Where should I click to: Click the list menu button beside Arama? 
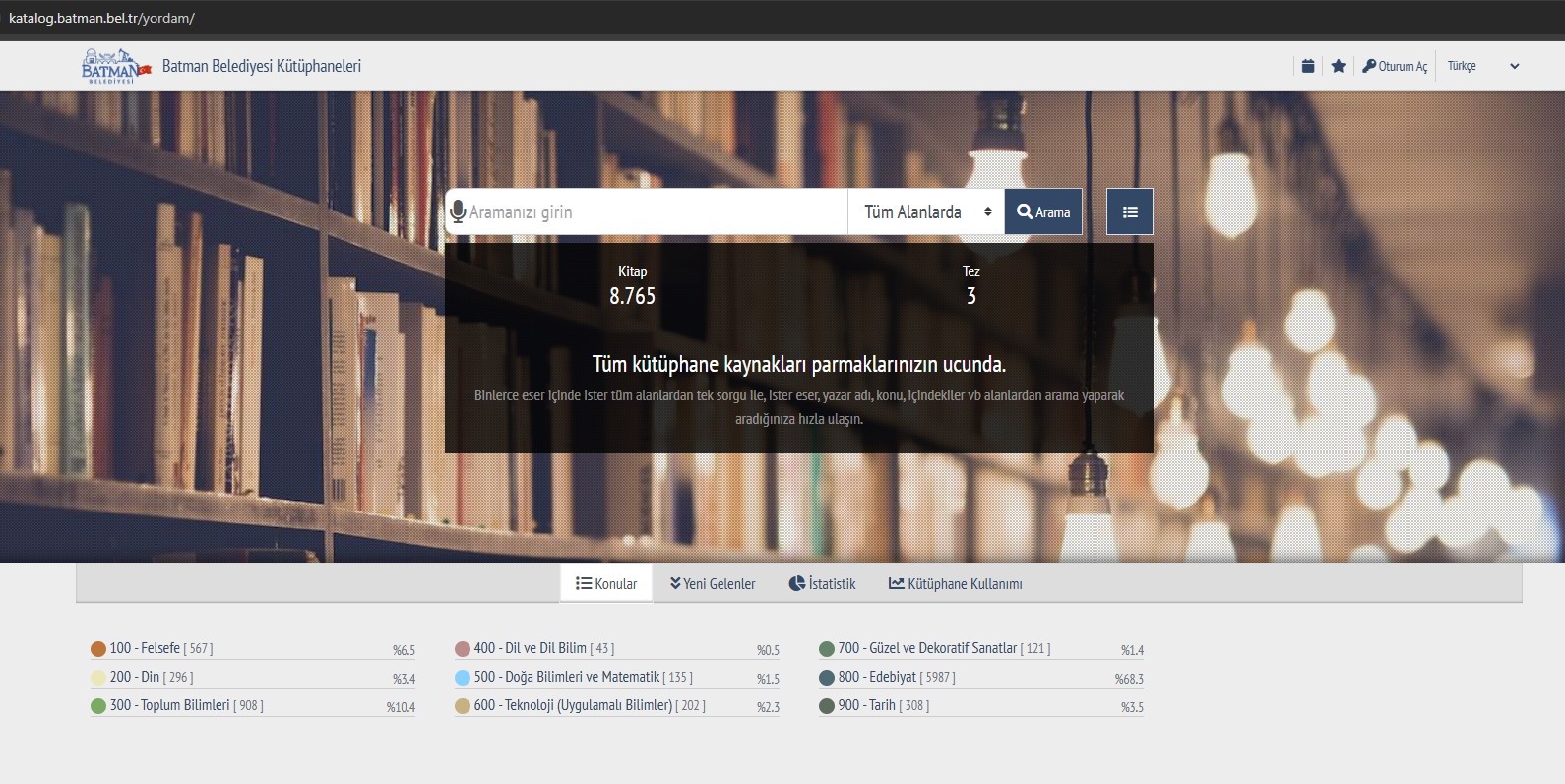tap(1129, 211)
